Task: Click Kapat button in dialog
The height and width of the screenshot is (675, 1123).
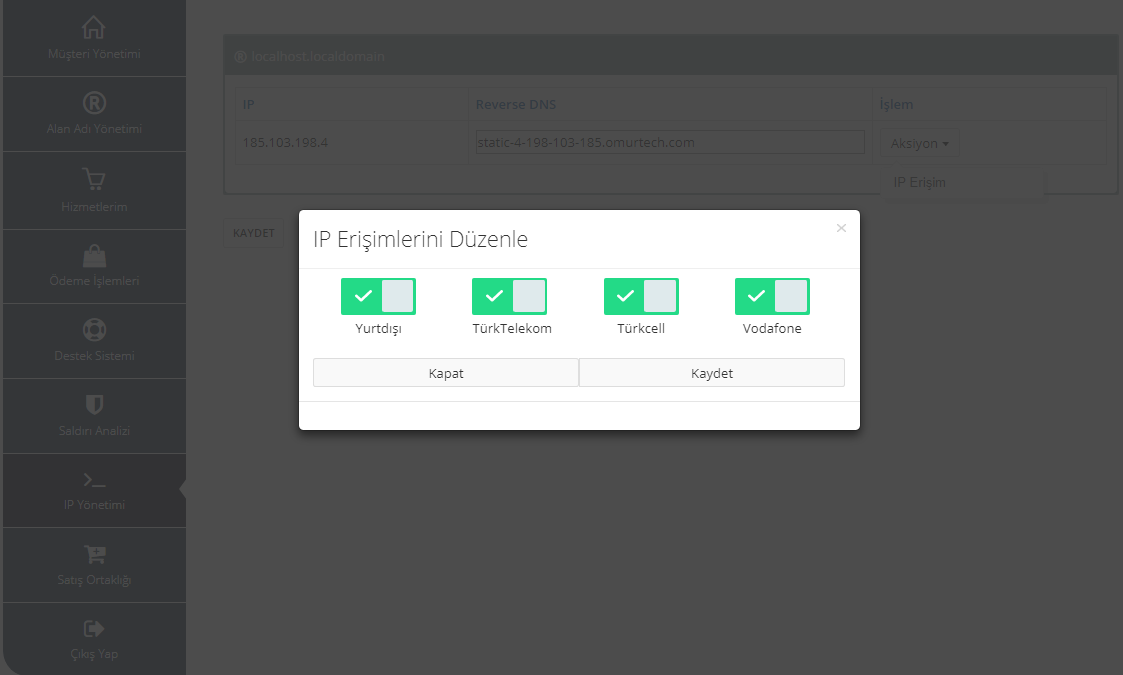Action: pyautogui.click(x=445, y=373)
